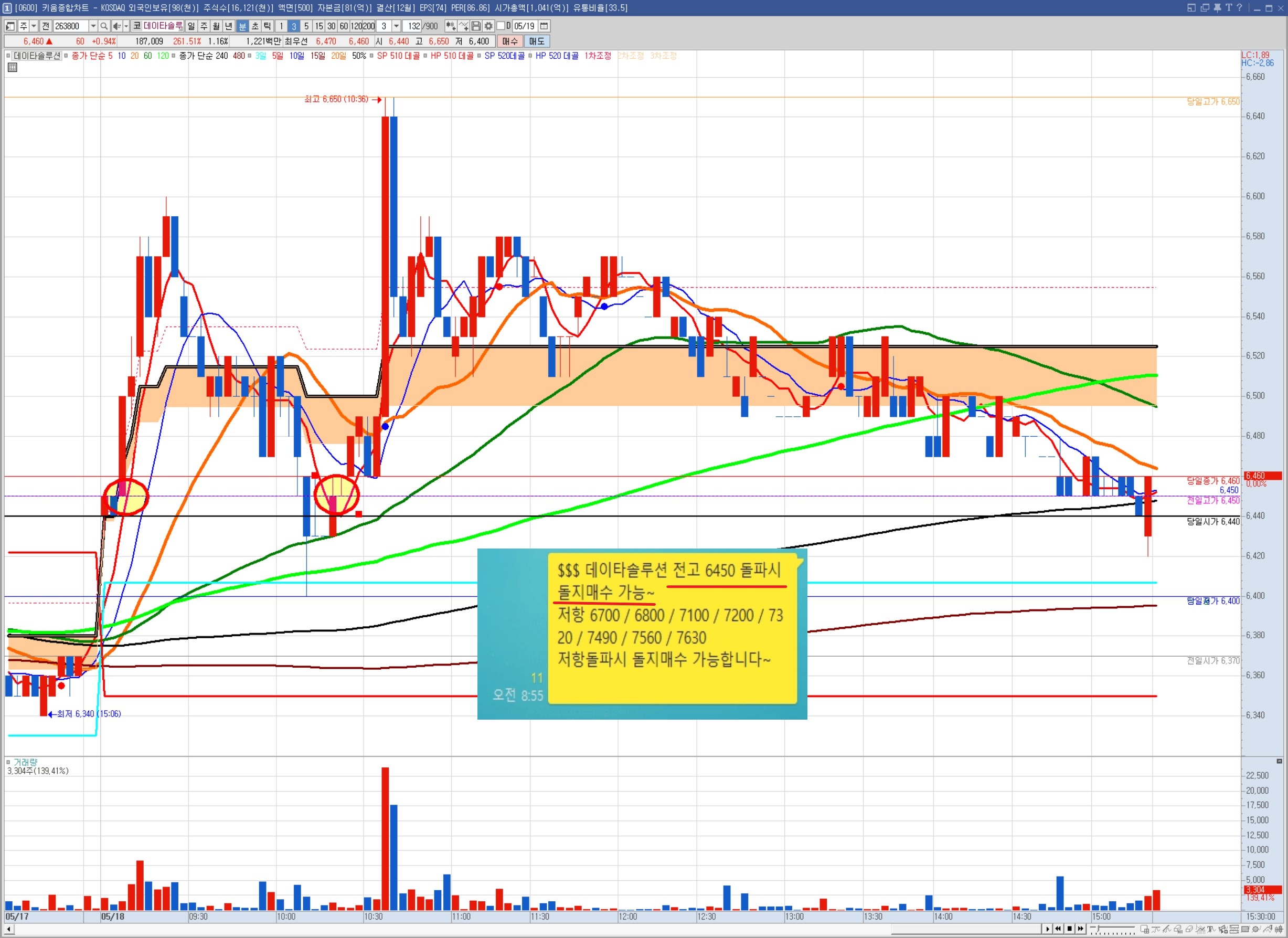Click the stock search magnifier icon
This screenshot has width=1288, height=938.
click(x=104, y=26)
